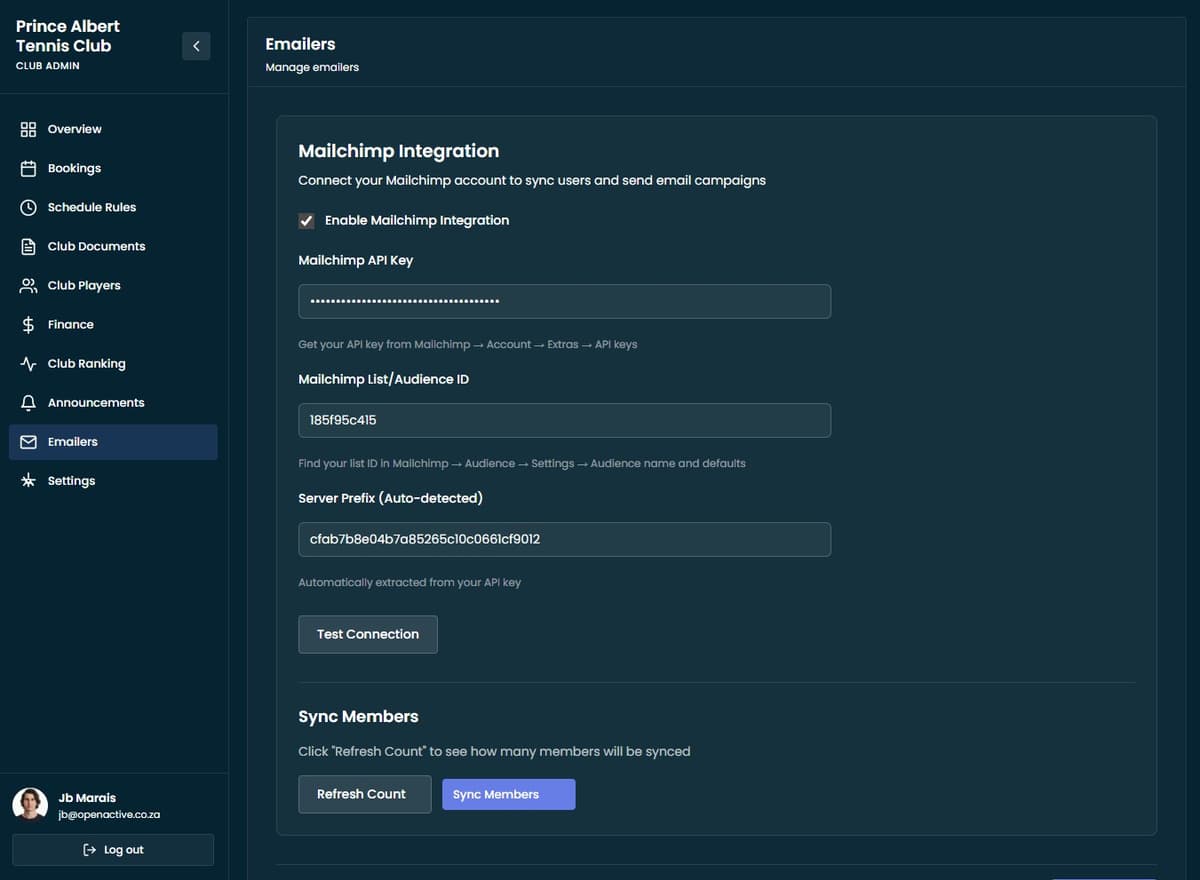This screenshot has width=1200, height=880.
Task: Click the Mailchimp API Key field
Action: point(564,300)
